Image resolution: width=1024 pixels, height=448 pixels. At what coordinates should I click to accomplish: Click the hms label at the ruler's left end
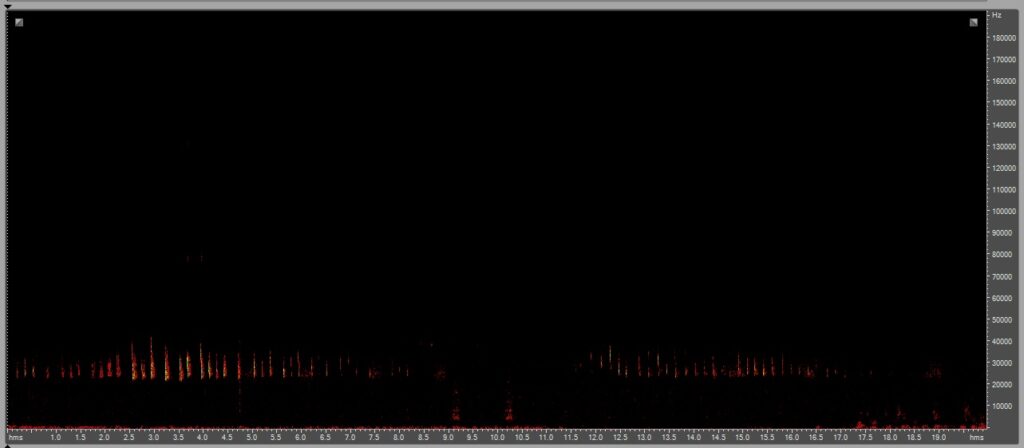pos(14,437)
